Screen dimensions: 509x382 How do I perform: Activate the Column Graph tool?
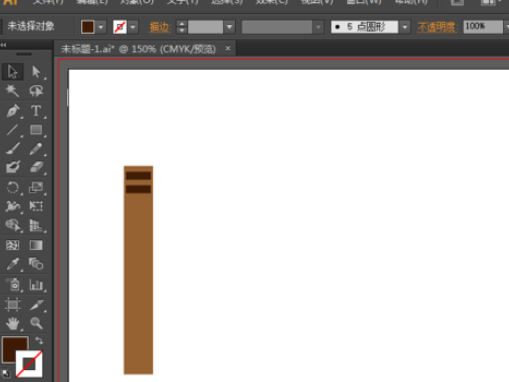[x=36, y=285]
